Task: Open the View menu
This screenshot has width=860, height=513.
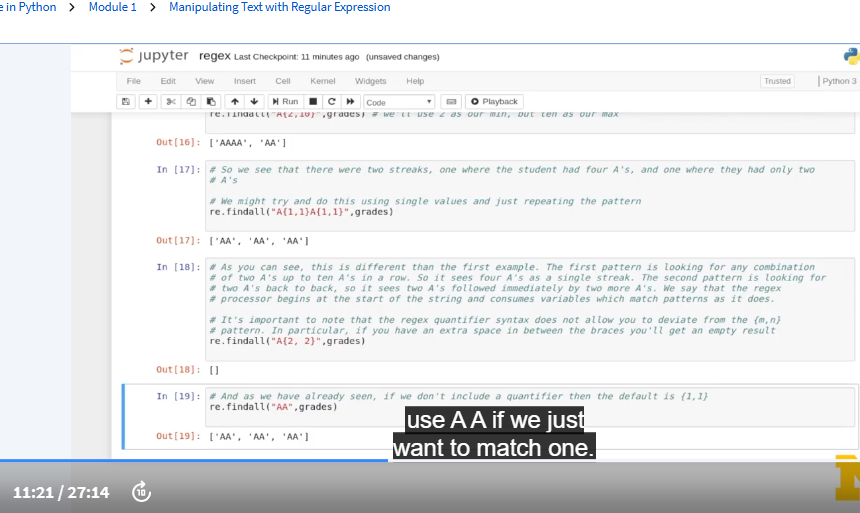Action: (x=205, y=81)
